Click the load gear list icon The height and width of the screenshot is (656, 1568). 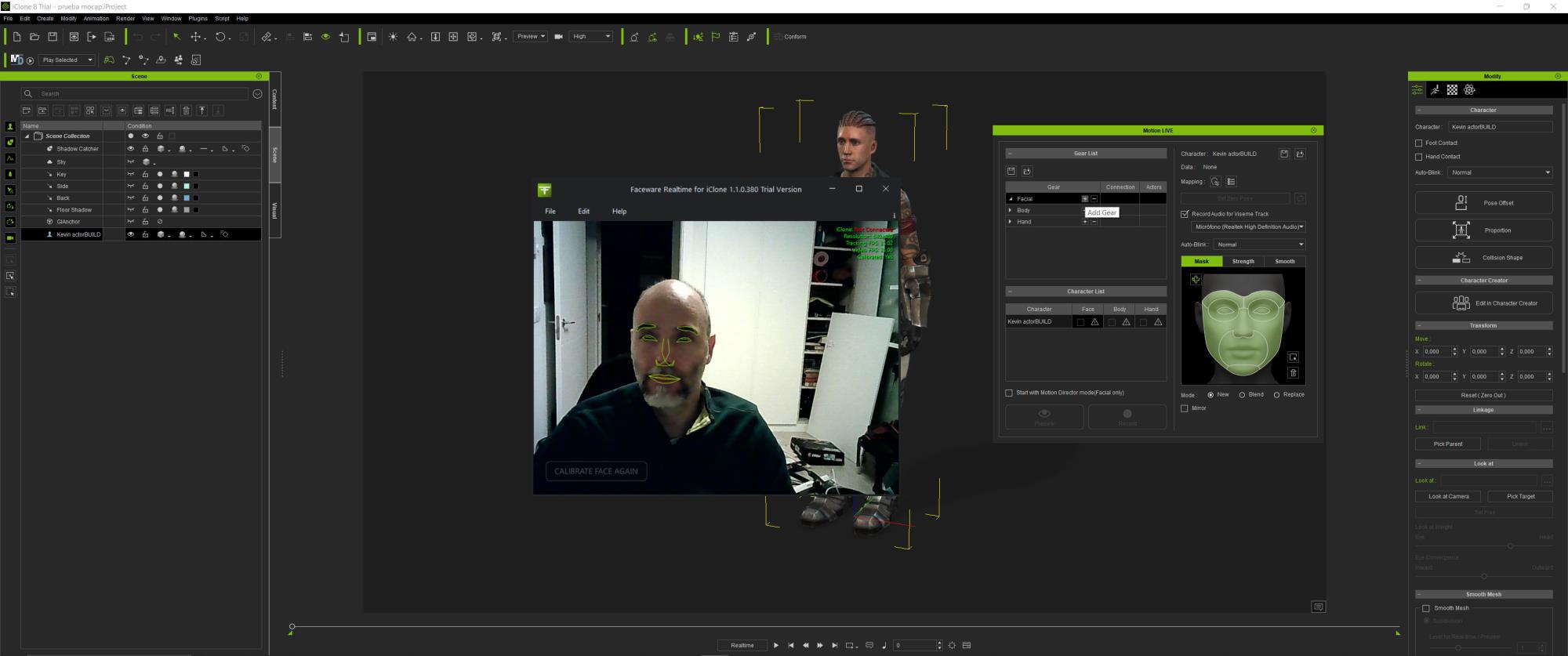(1027, 171)
